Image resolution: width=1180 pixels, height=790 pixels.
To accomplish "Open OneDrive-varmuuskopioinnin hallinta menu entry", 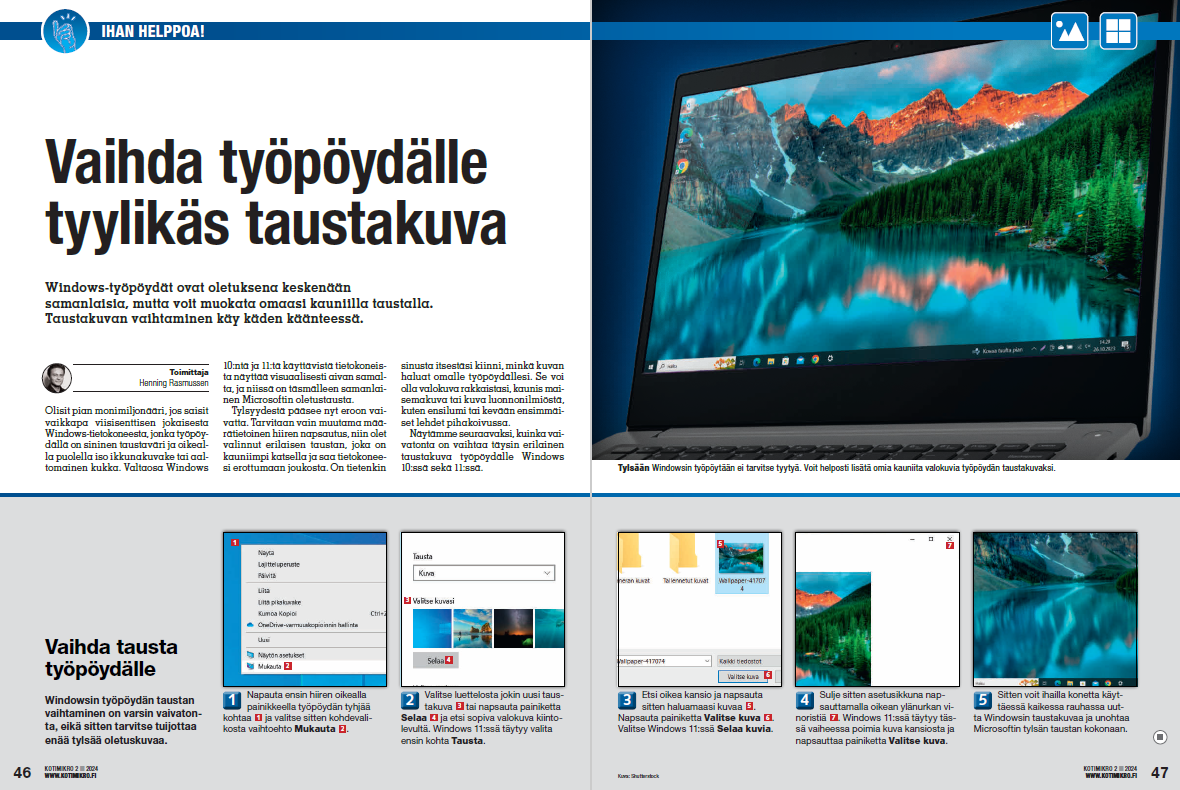I will [x=308, y=625].
